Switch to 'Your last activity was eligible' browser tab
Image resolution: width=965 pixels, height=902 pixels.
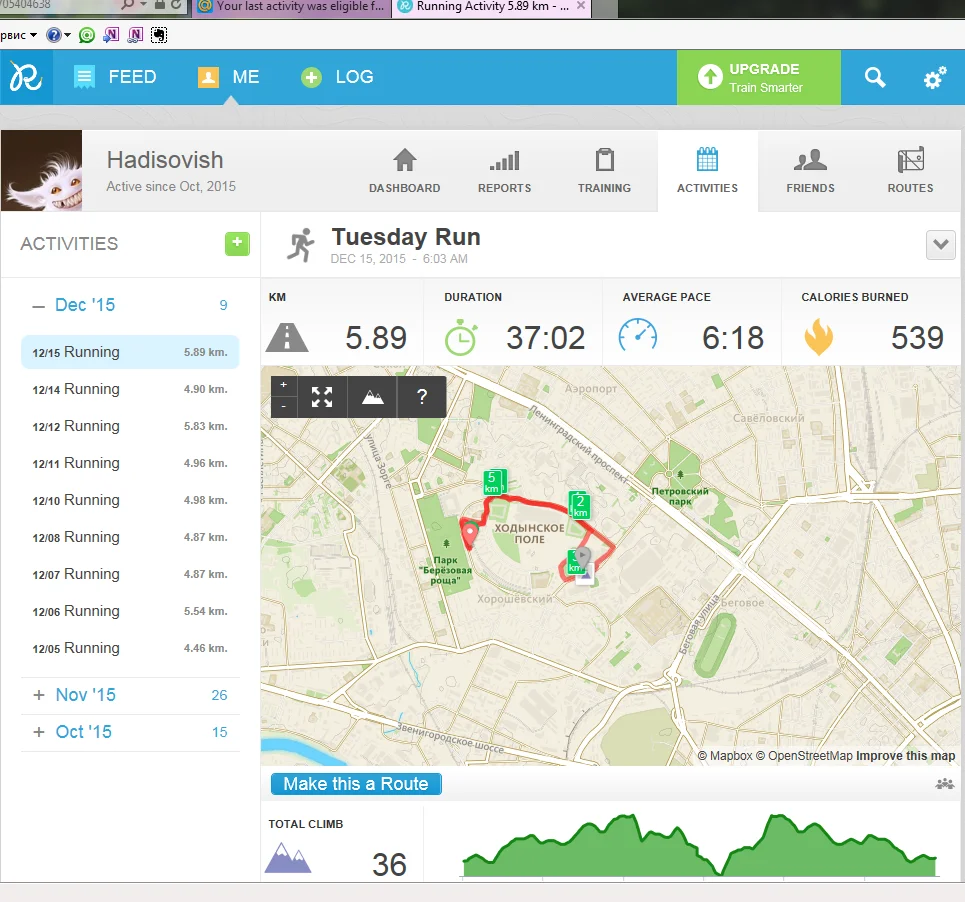tap(292, 7)
